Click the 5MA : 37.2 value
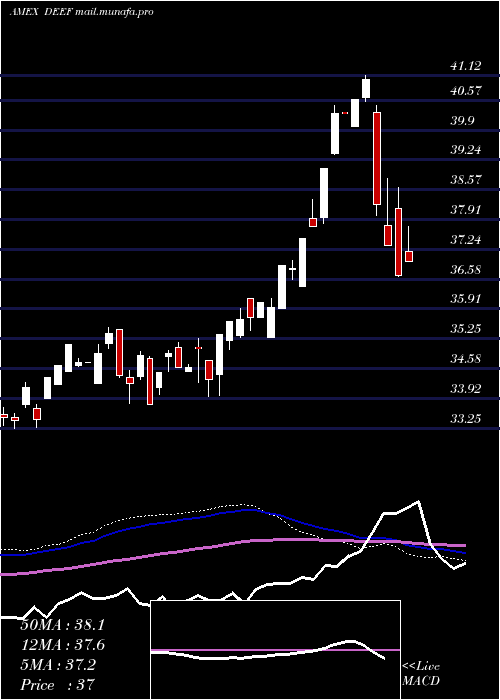 tap(58, 665)
